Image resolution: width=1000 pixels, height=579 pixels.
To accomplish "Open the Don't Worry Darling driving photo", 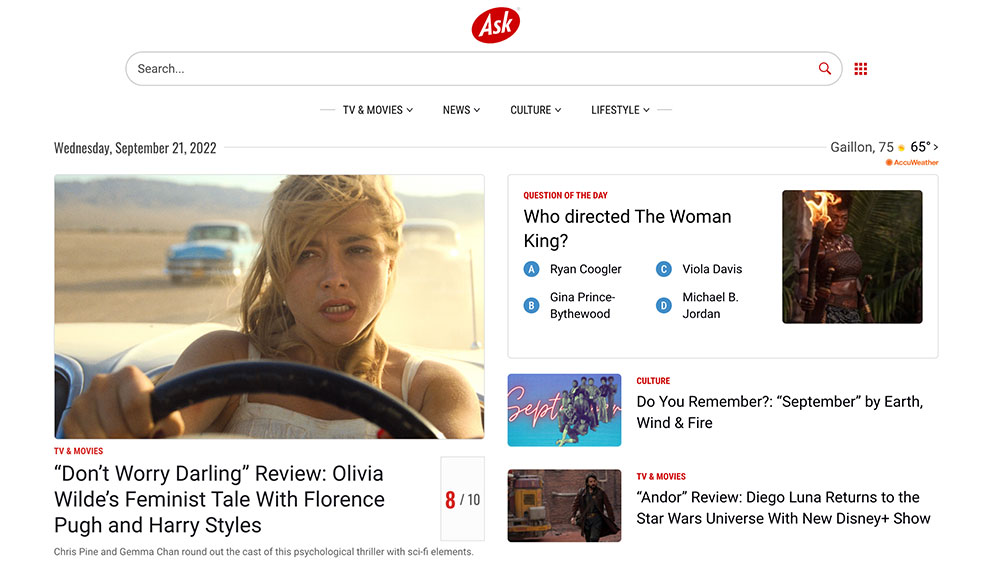I will (x=269, y=307).
